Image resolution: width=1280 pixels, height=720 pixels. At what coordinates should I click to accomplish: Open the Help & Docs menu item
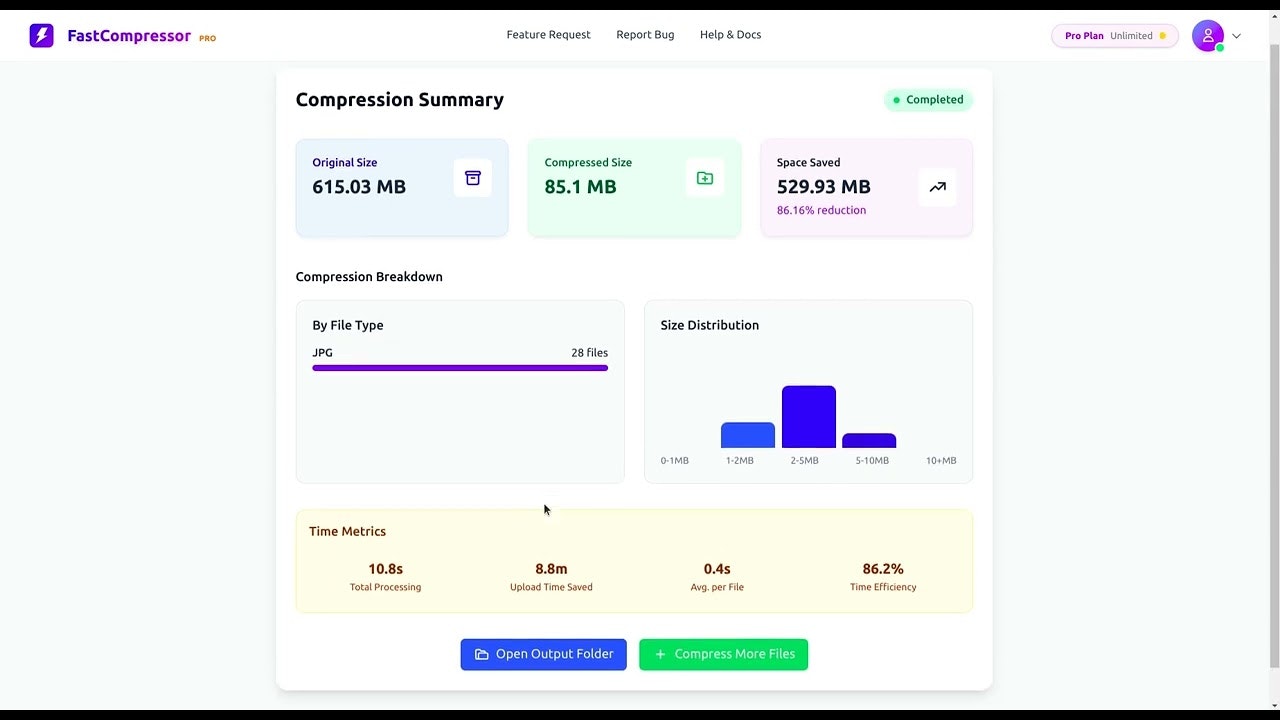(x=730, y=34)
